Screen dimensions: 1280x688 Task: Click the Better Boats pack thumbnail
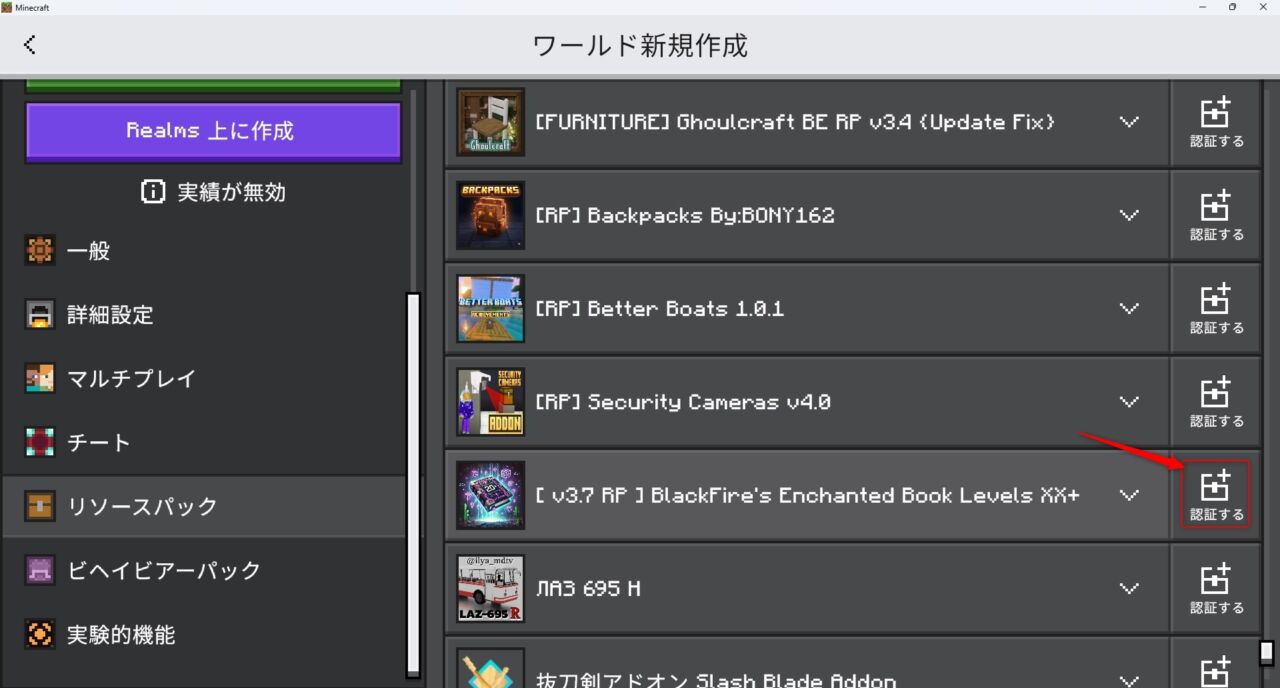pyautogui.click(x=490, y=308)
